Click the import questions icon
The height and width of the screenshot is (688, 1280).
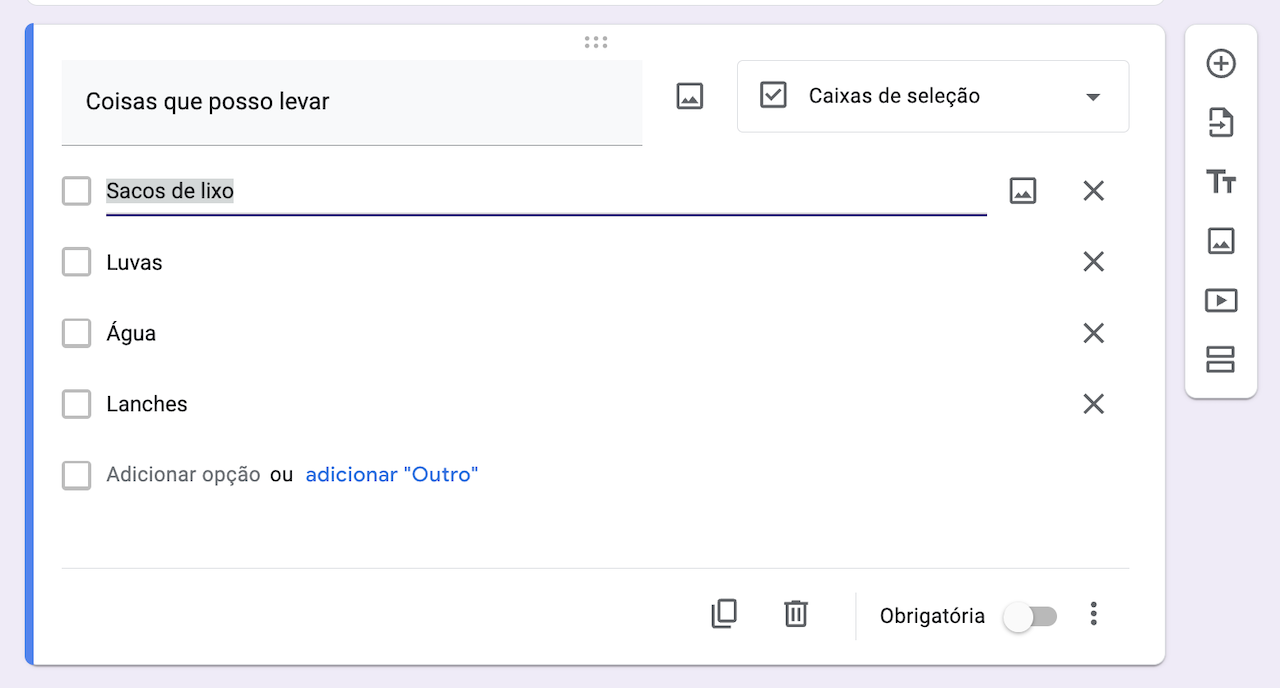(x=1221, y=123)
